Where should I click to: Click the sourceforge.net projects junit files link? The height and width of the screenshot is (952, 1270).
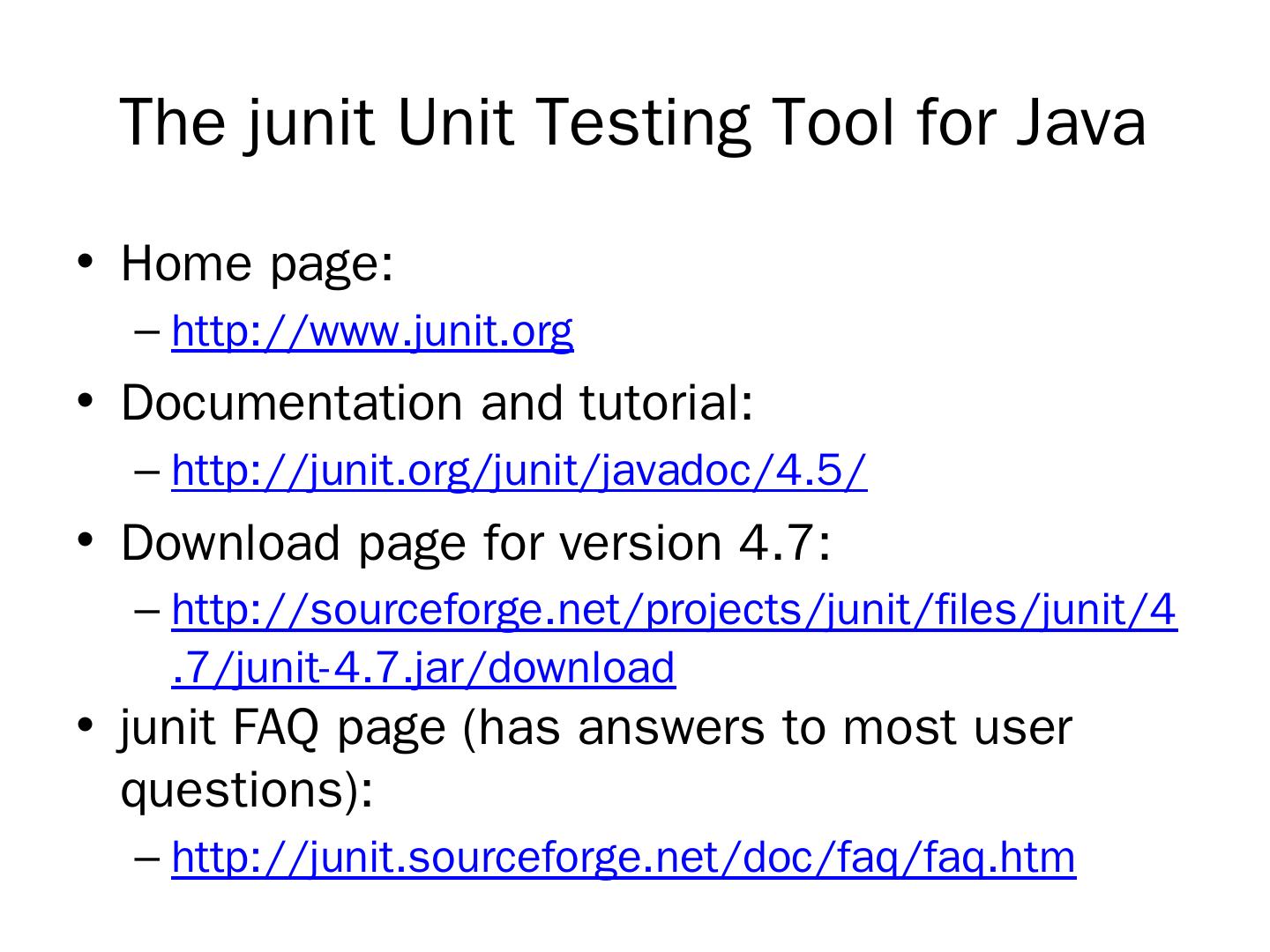click(674, 610)
